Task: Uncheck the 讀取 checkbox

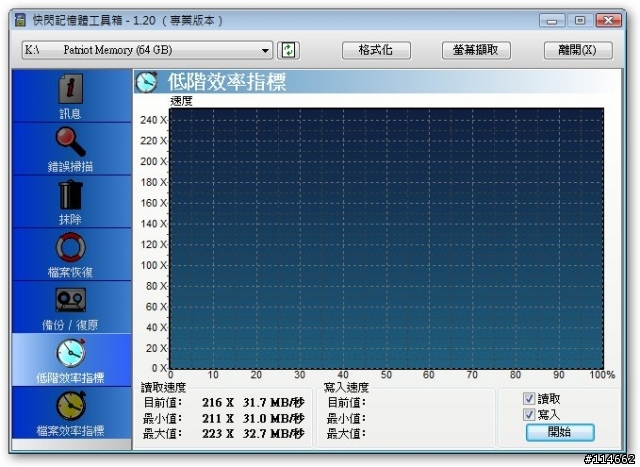Action: pos(529,398)
